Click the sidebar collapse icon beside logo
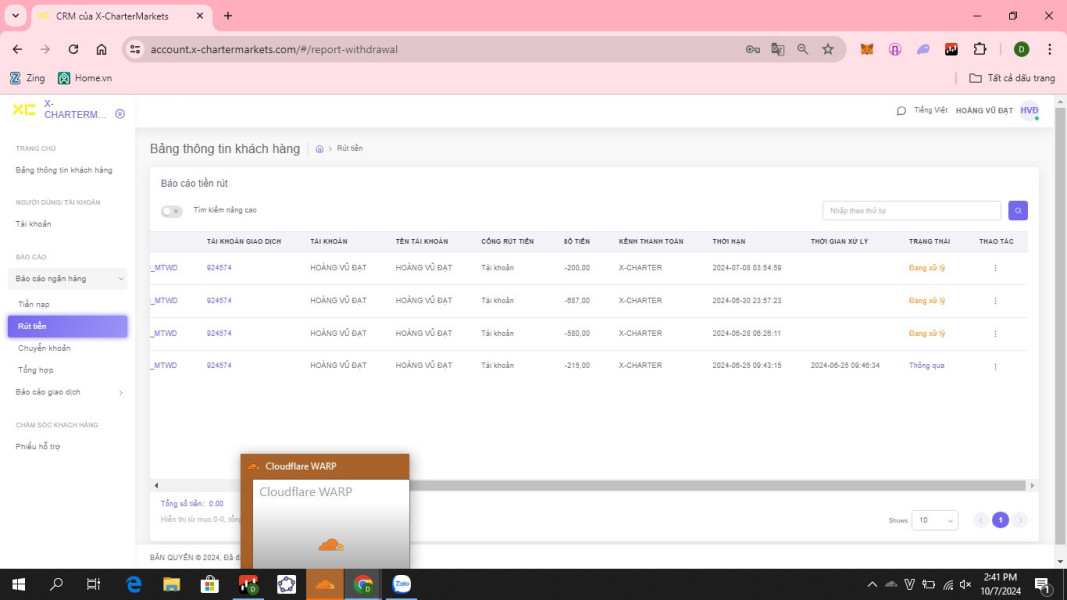Image resolution: width=1067 pixels, height=600 pixels. tap(120, 114)
